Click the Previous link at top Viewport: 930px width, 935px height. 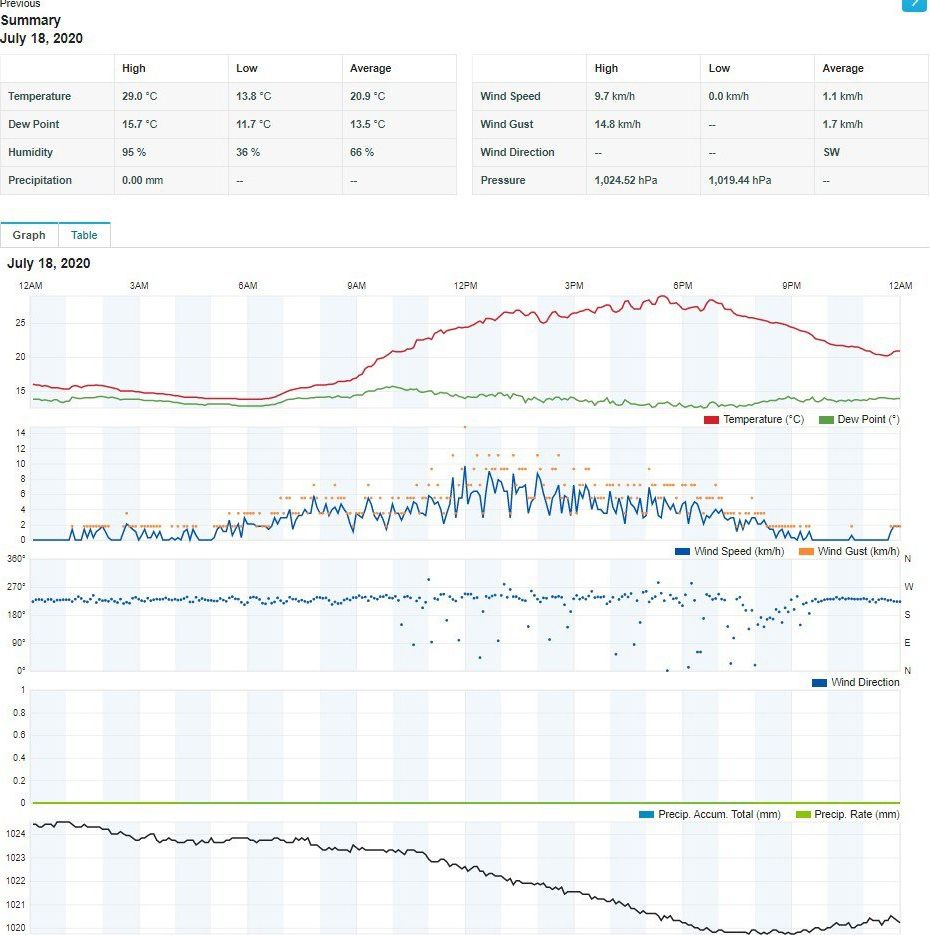[20, 4]
